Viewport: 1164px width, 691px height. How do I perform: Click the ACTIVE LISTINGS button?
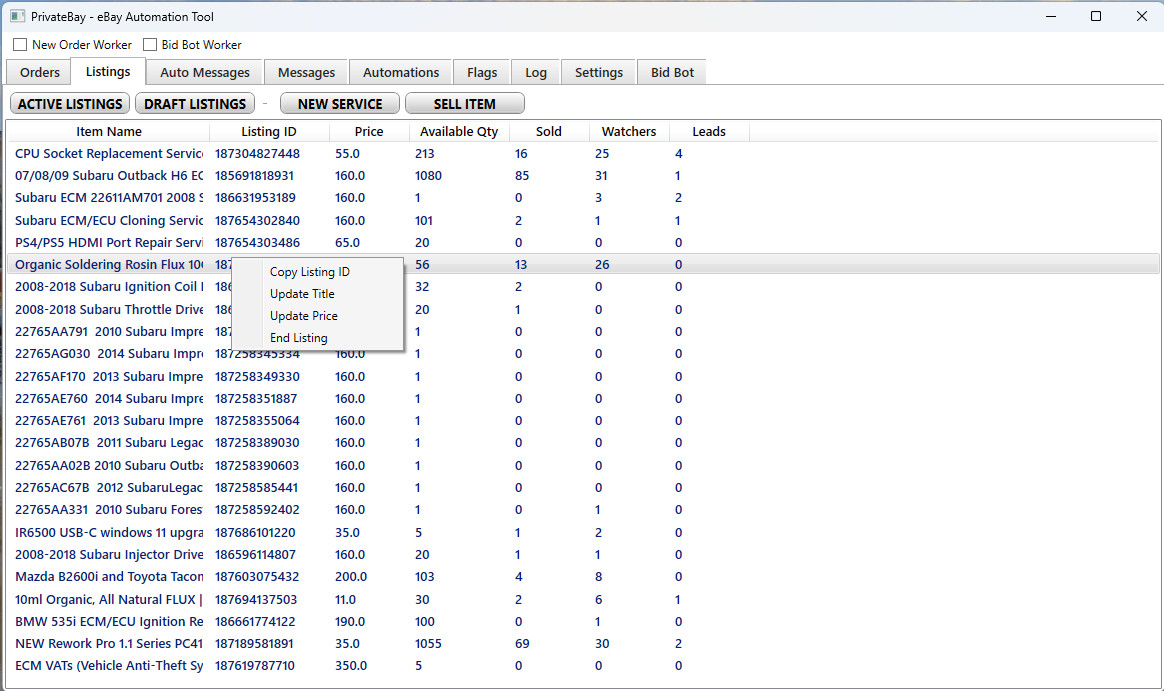(x=70, y=104)
